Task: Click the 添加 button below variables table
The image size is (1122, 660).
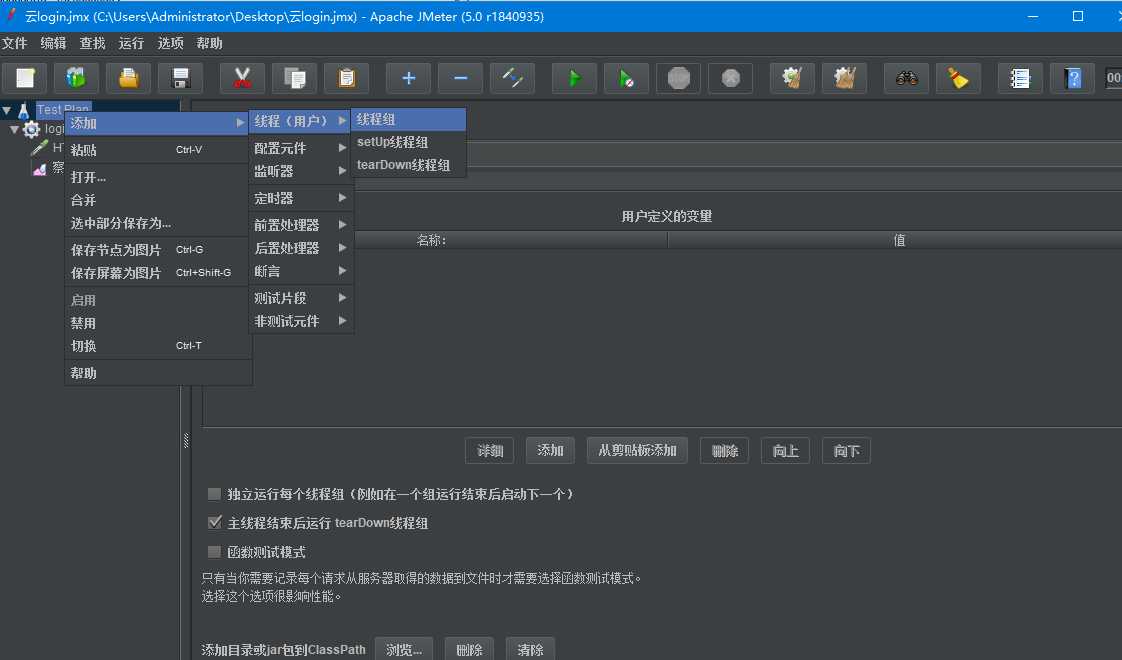Action: (x=550, y=450)
